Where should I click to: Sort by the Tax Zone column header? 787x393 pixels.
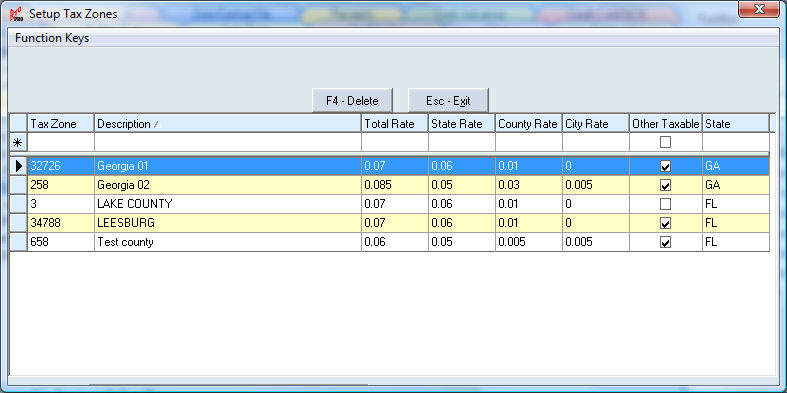click(x=61, y=124)
